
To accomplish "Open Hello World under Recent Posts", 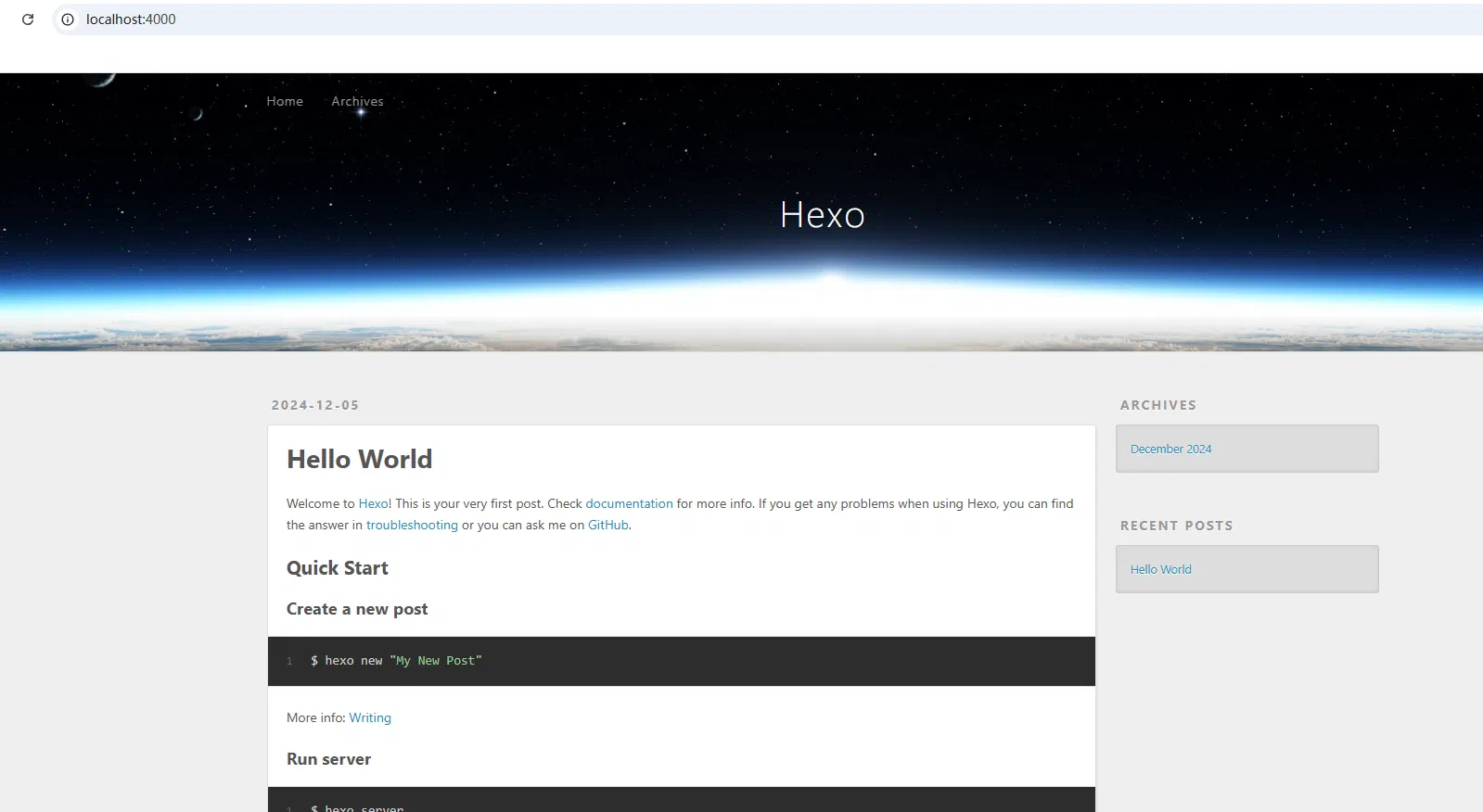I will point(1160,569).
